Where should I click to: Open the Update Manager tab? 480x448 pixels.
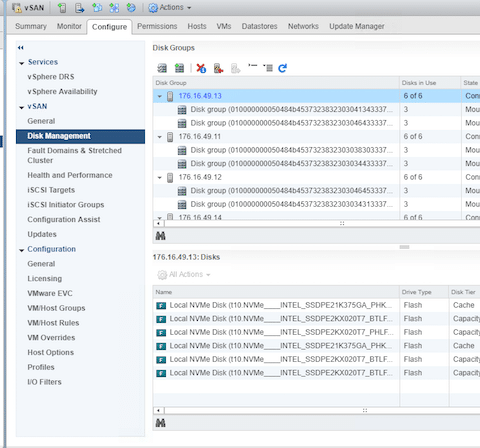coord(357,26)
